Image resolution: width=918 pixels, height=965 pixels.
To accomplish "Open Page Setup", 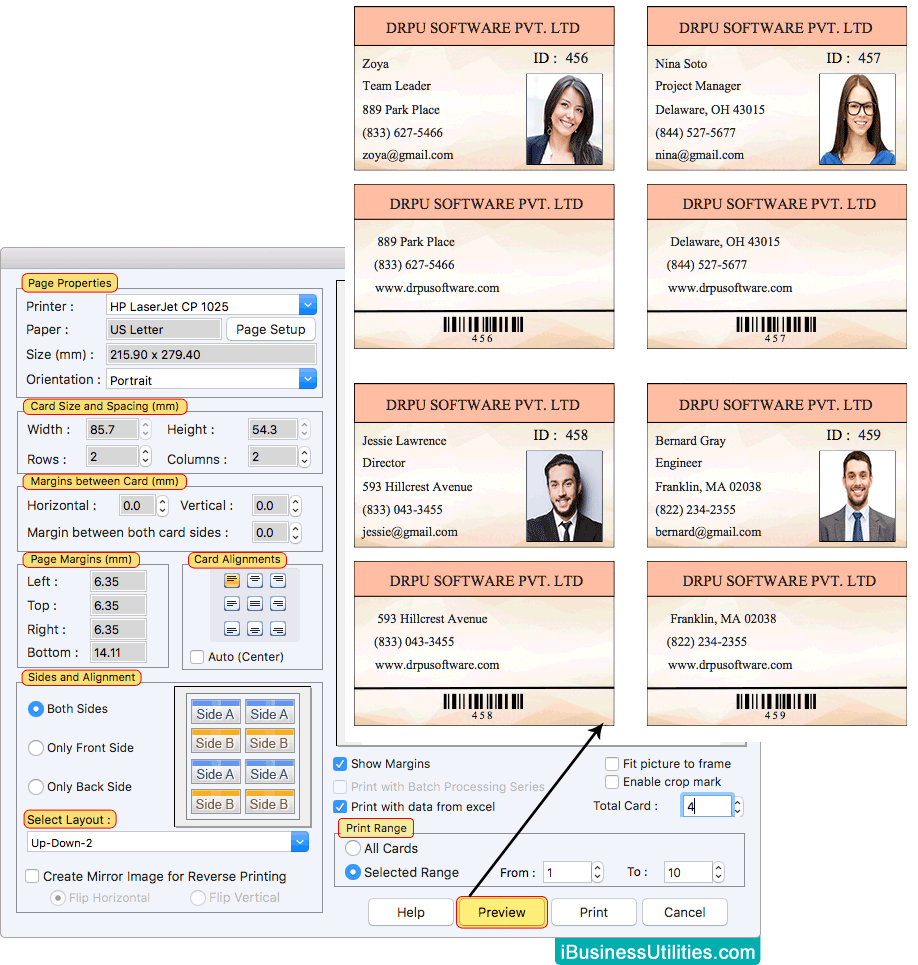I will pyautogui.click(x=271, y=329).
